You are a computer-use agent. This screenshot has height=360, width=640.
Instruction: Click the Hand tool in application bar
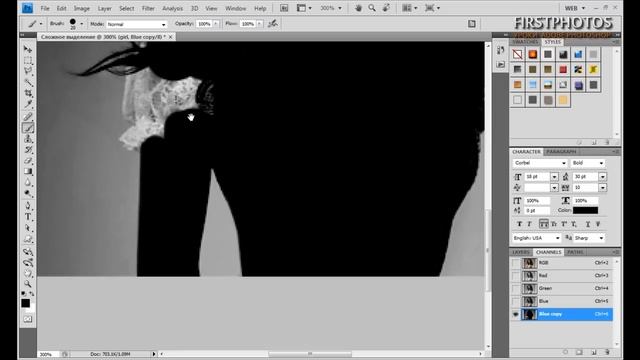click(358, 8)
